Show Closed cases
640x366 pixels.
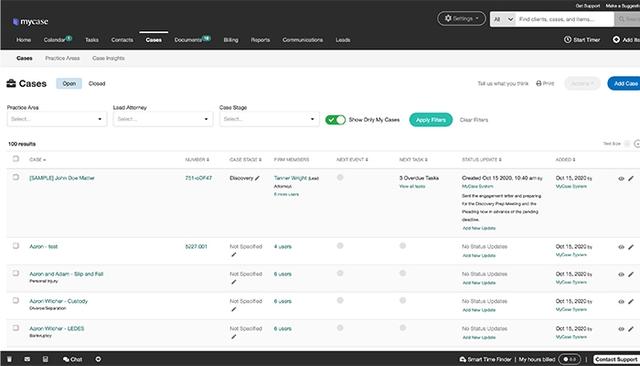(97, 83)
